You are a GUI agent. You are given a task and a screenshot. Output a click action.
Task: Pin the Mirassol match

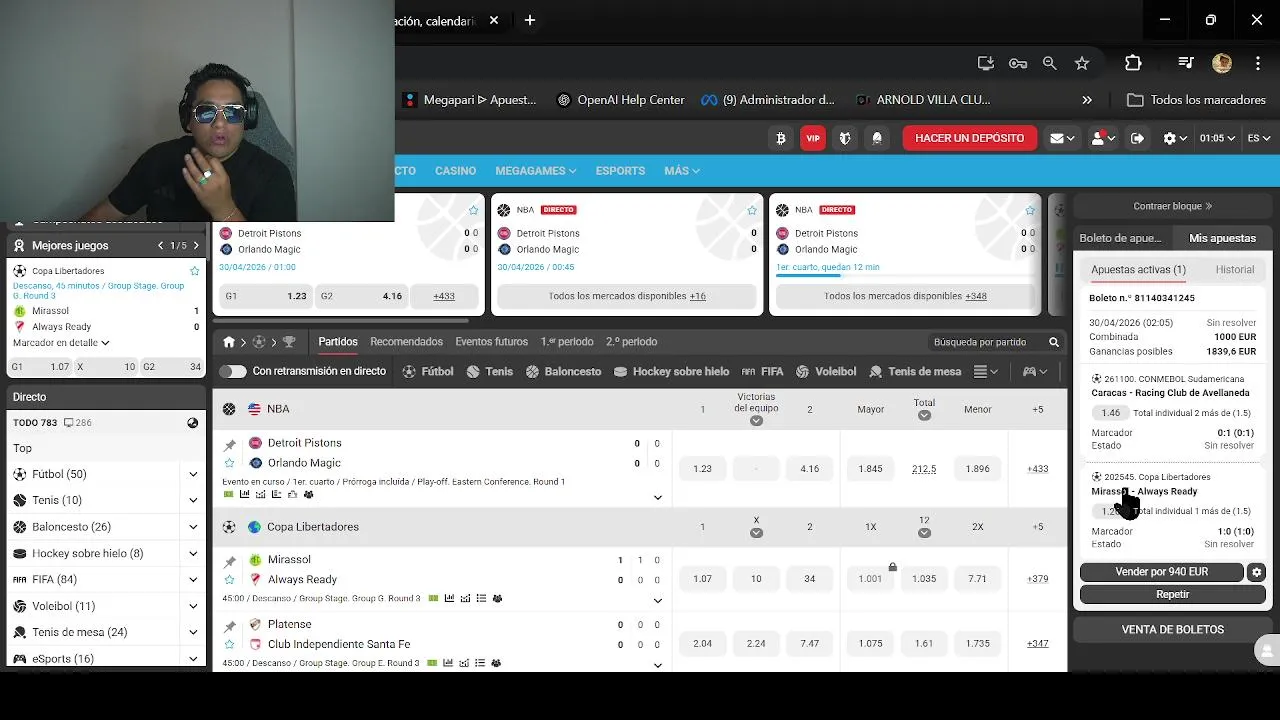[x=229, y=561]
